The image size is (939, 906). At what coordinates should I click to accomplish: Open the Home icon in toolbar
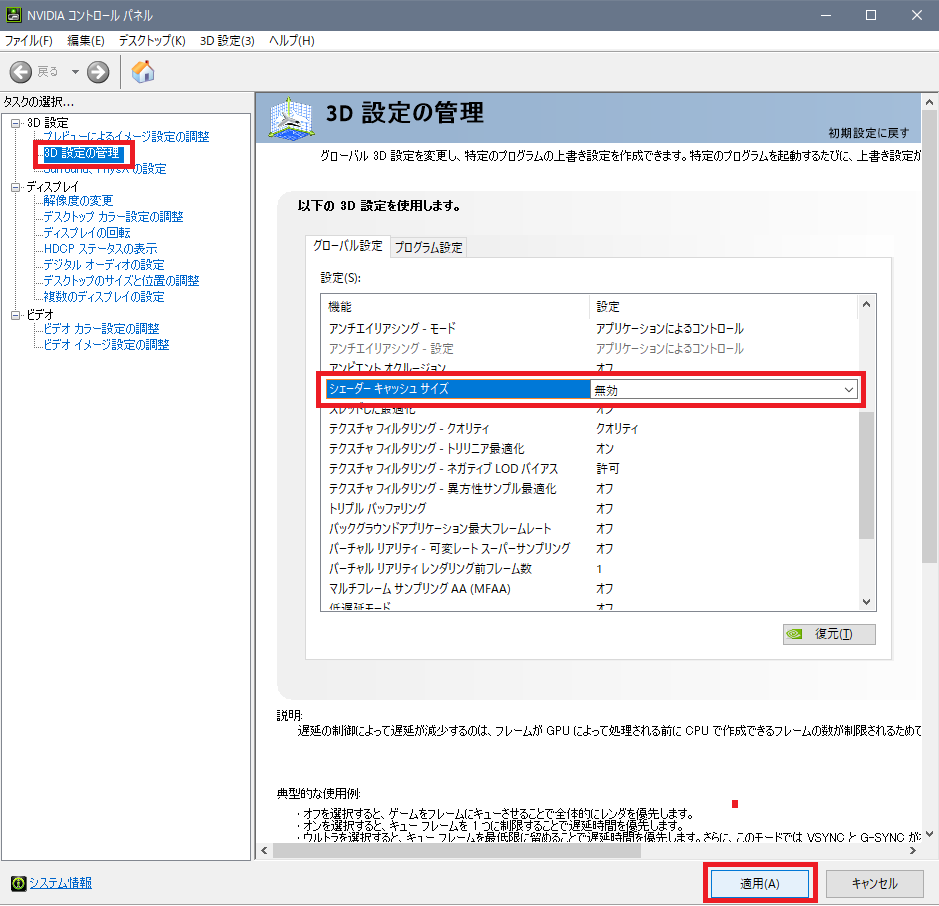[x=143, y=72]
